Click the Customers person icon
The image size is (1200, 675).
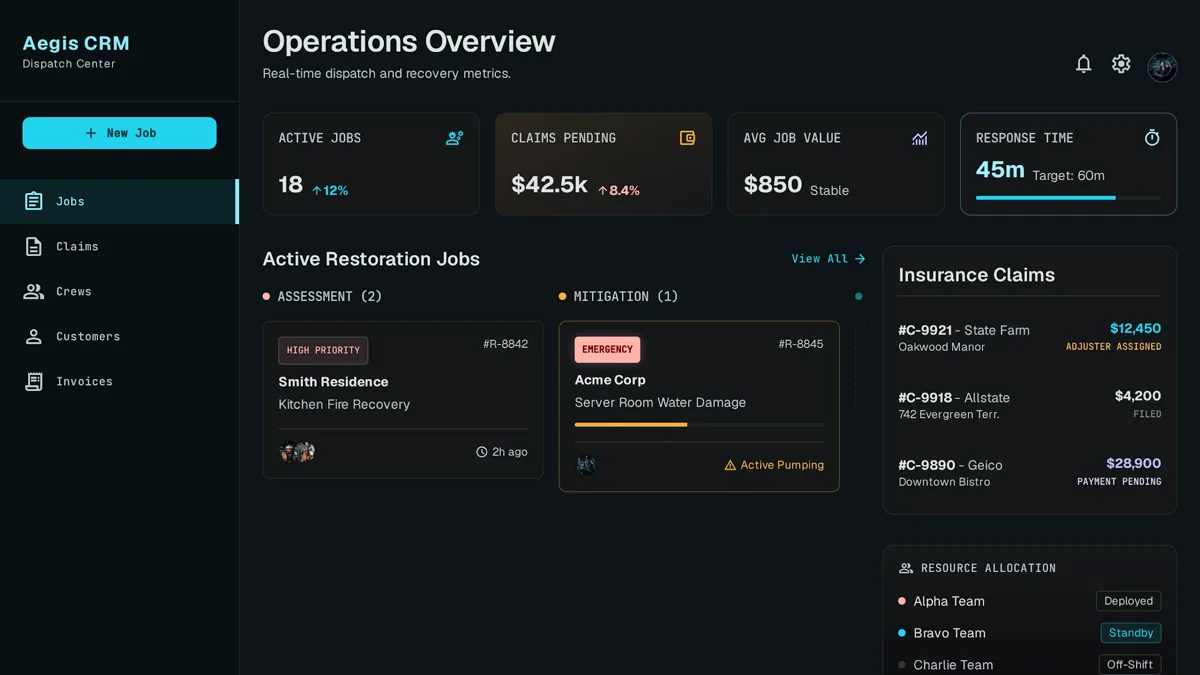pyautogui.click(x=34, y=336)
